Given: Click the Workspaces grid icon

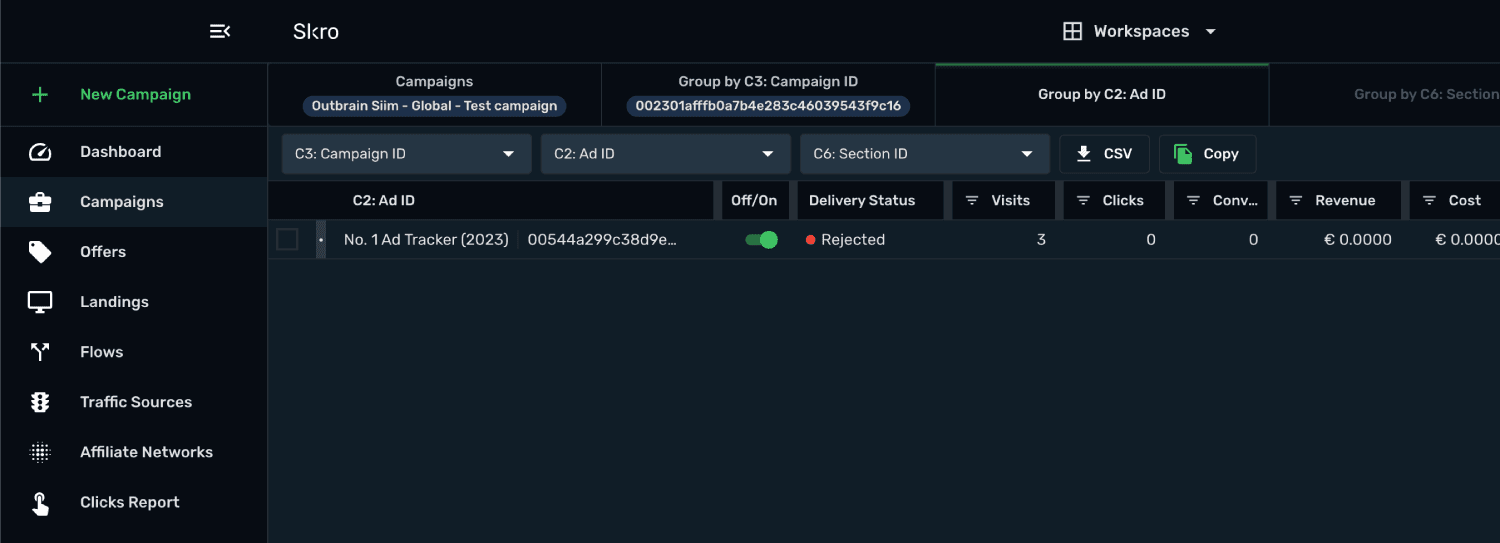Looking at the screenshot, I should pyautogui.click(x=1072, y=31).
